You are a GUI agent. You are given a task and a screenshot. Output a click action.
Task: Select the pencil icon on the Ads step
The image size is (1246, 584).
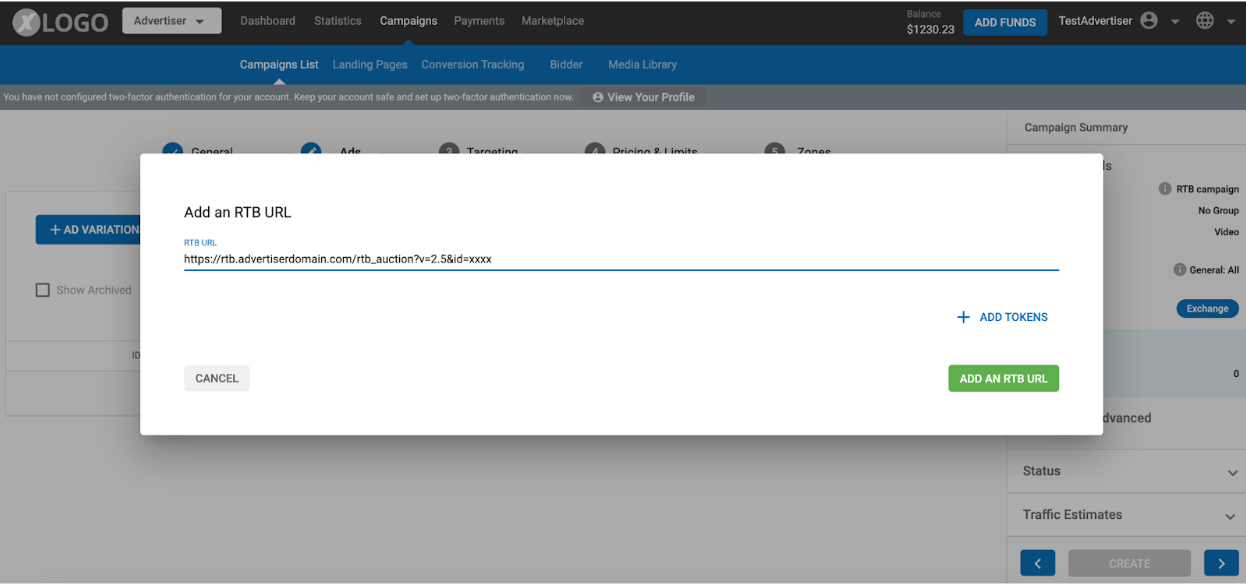[x=310, y=150]
